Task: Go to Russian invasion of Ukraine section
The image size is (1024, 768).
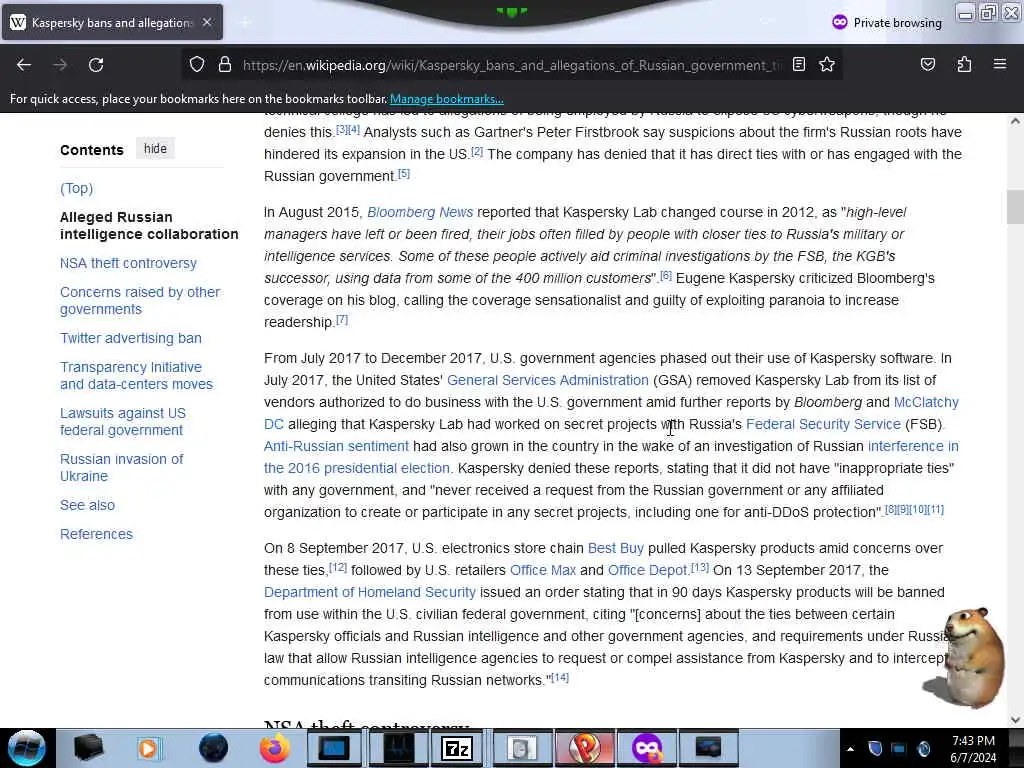Action: [121, 468]
